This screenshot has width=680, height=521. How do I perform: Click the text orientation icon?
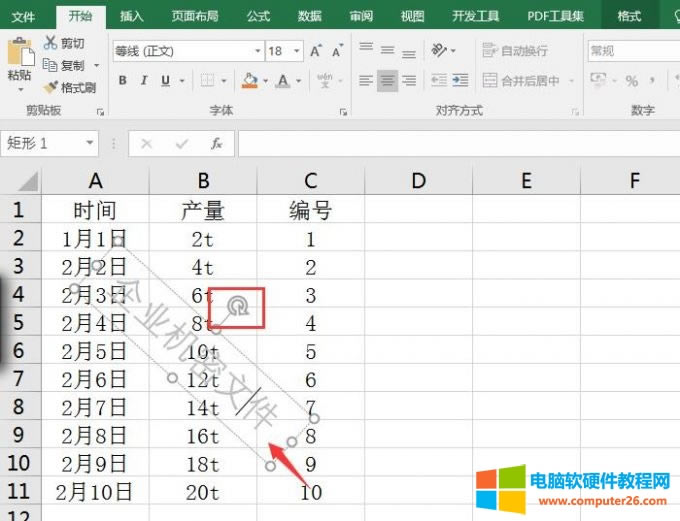coord(438,50)
